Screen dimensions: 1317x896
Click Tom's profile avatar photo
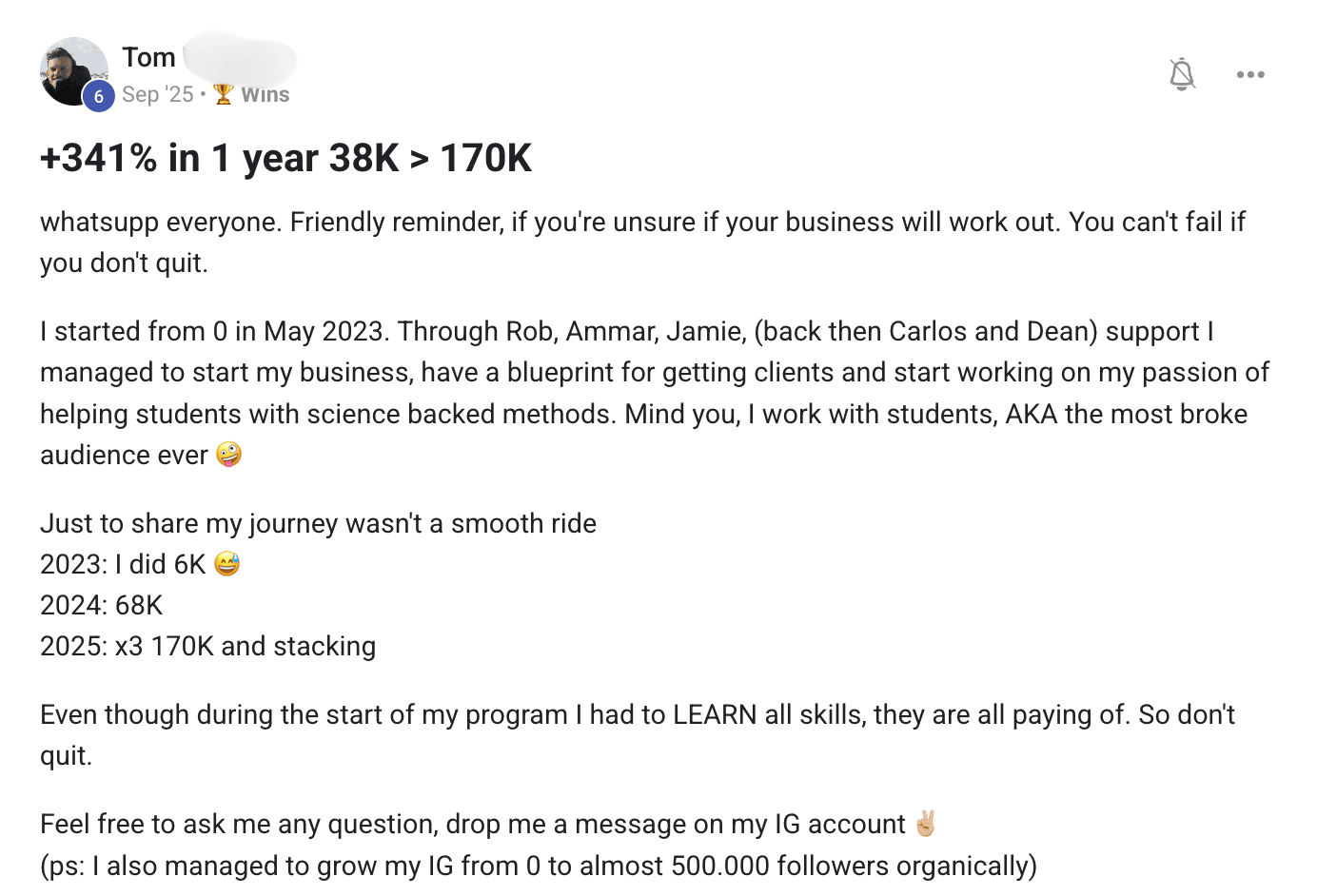pyautogui.click(x=71, y=69)
